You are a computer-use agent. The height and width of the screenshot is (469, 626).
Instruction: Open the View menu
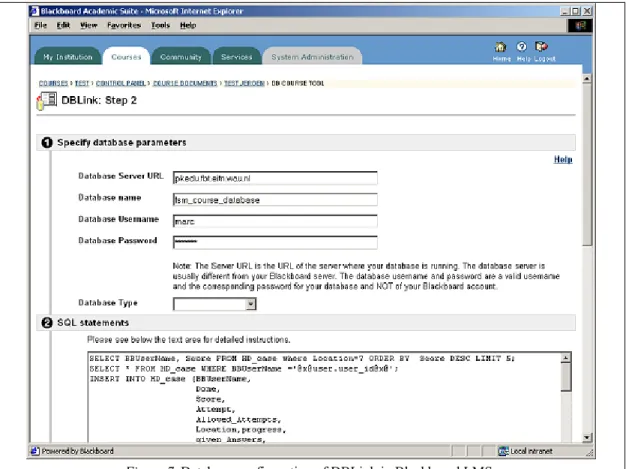(88, 26)
